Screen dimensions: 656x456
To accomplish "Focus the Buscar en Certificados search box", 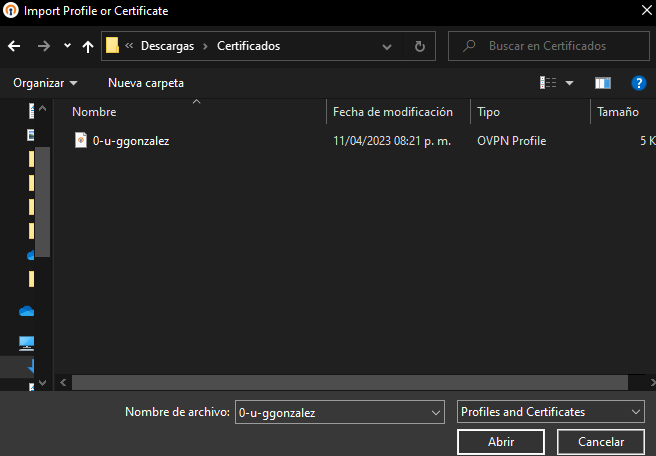I will point(548,46).
